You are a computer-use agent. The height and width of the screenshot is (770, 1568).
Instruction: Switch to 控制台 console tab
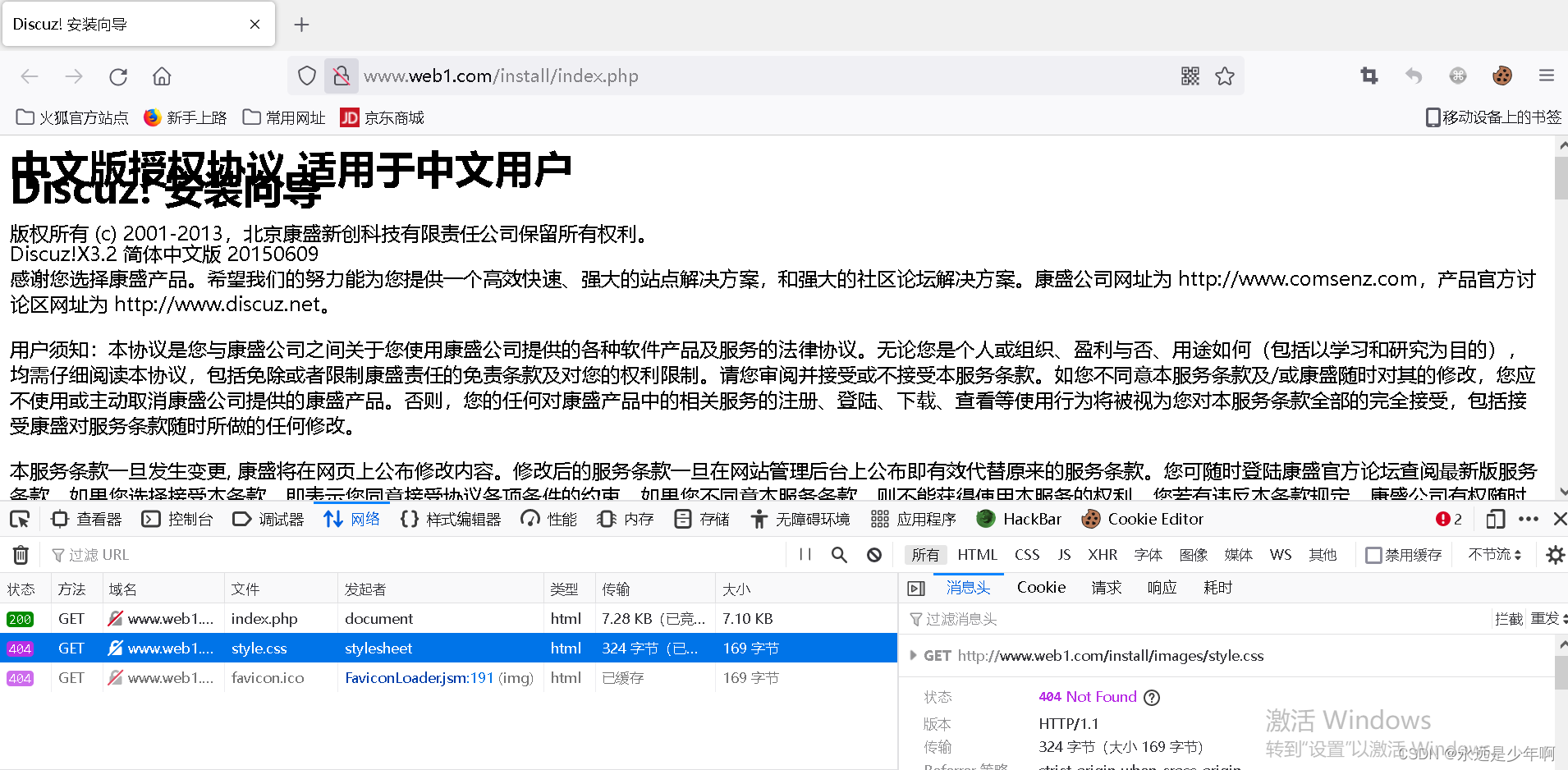[177, 519]
